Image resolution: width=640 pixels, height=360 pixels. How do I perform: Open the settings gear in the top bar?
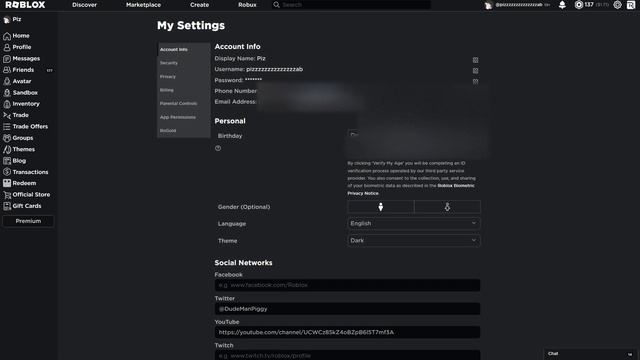[617, 5]
